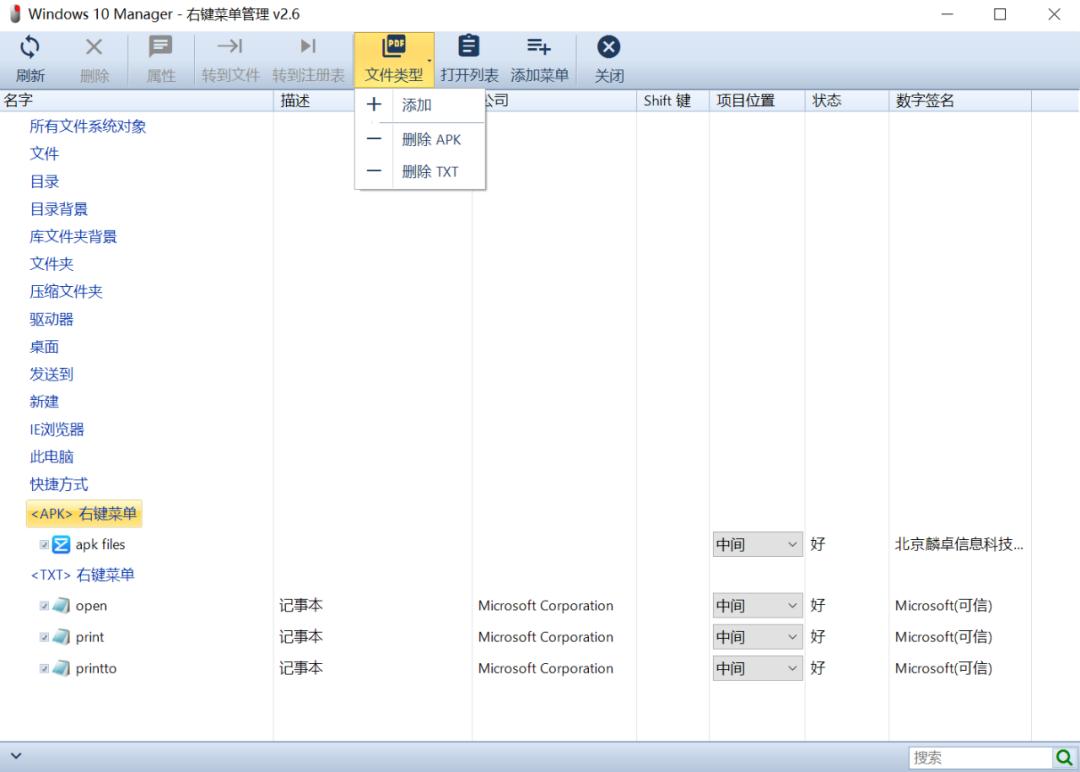The height and width of the screenshot is (772, 1080).
Task: Select the <APK> 右键菜单 group
Action: [84, 514]
